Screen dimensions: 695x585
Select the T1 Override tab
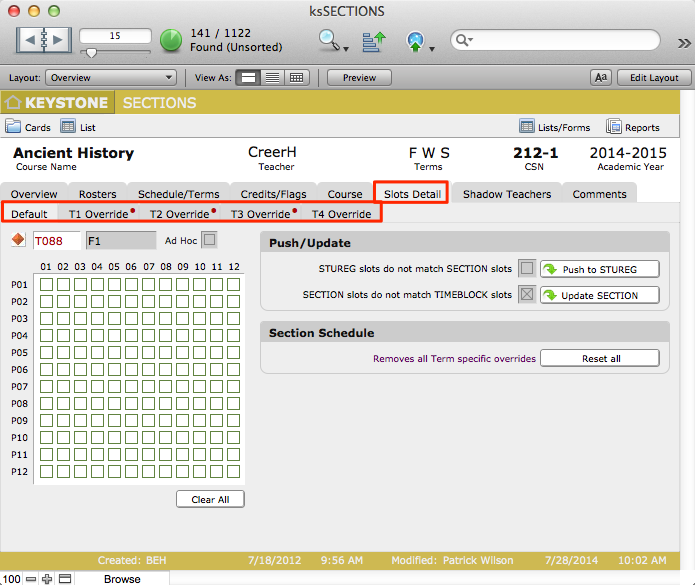tap(97, 214)
